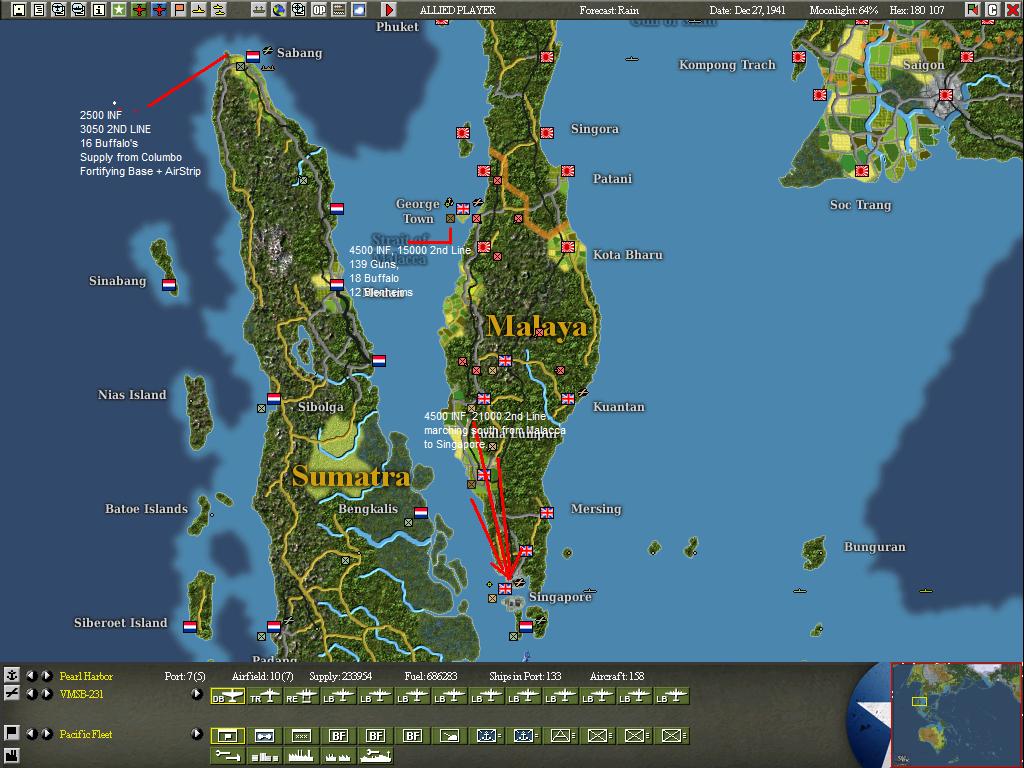Image resolution: width=1024 pixels, height=768 pixels.
Task: Click the 'Fuel: 686283' readout
Action: pyautogui.click(x=431, y=677)
